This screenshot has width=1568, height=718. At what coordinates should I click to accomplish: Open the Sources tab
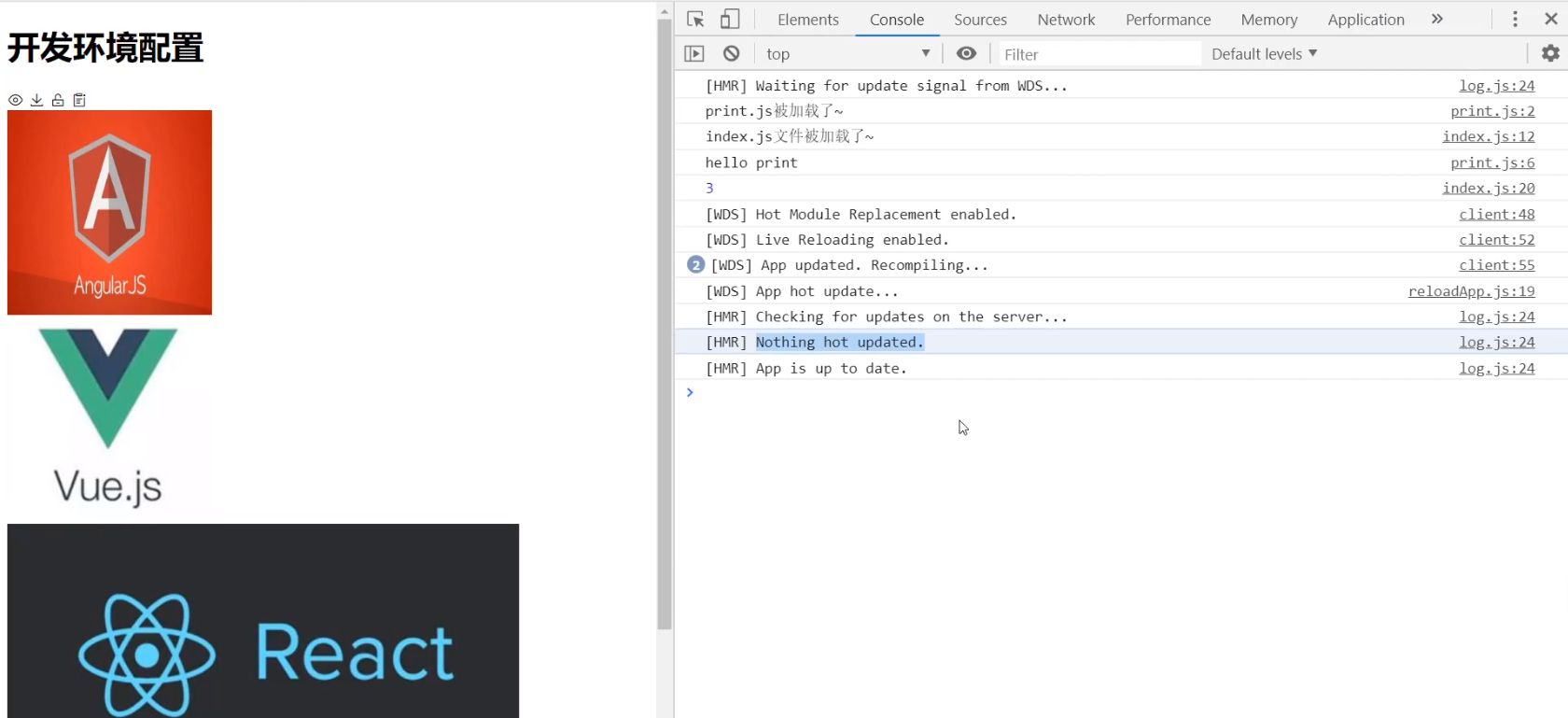point(980,20)
